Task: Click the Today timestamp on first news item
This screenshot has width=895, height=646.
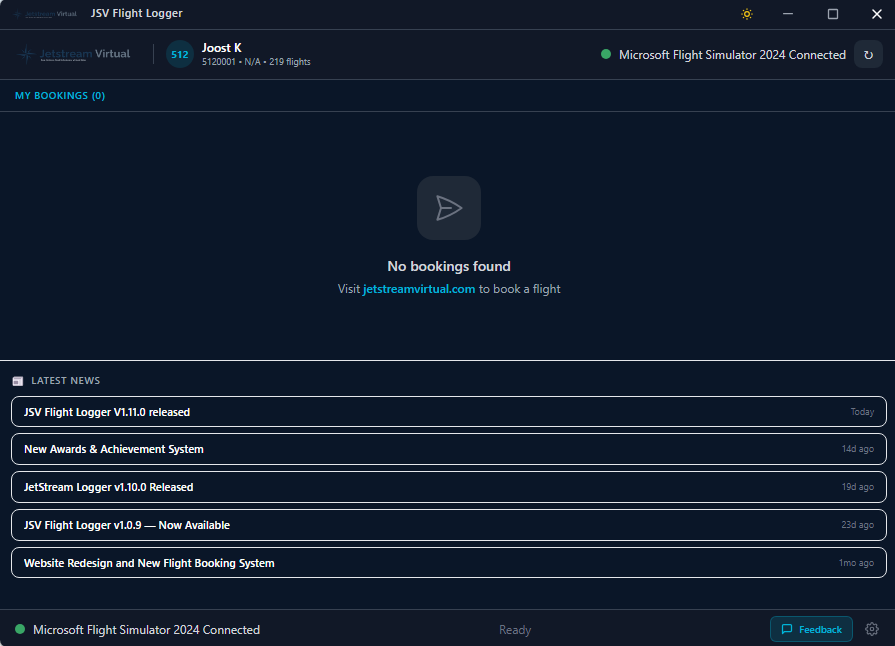Action: click(x=862, y=411)
